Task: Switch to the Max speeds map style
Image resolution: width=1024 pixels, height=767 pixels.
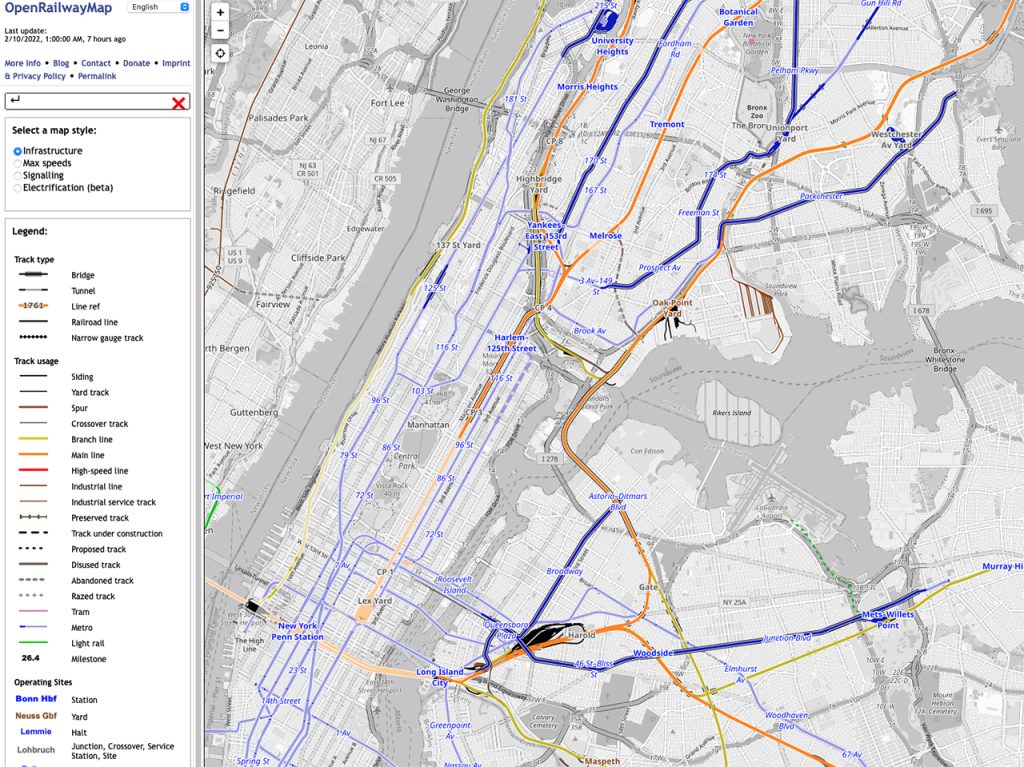Action: tap(18, 163)
